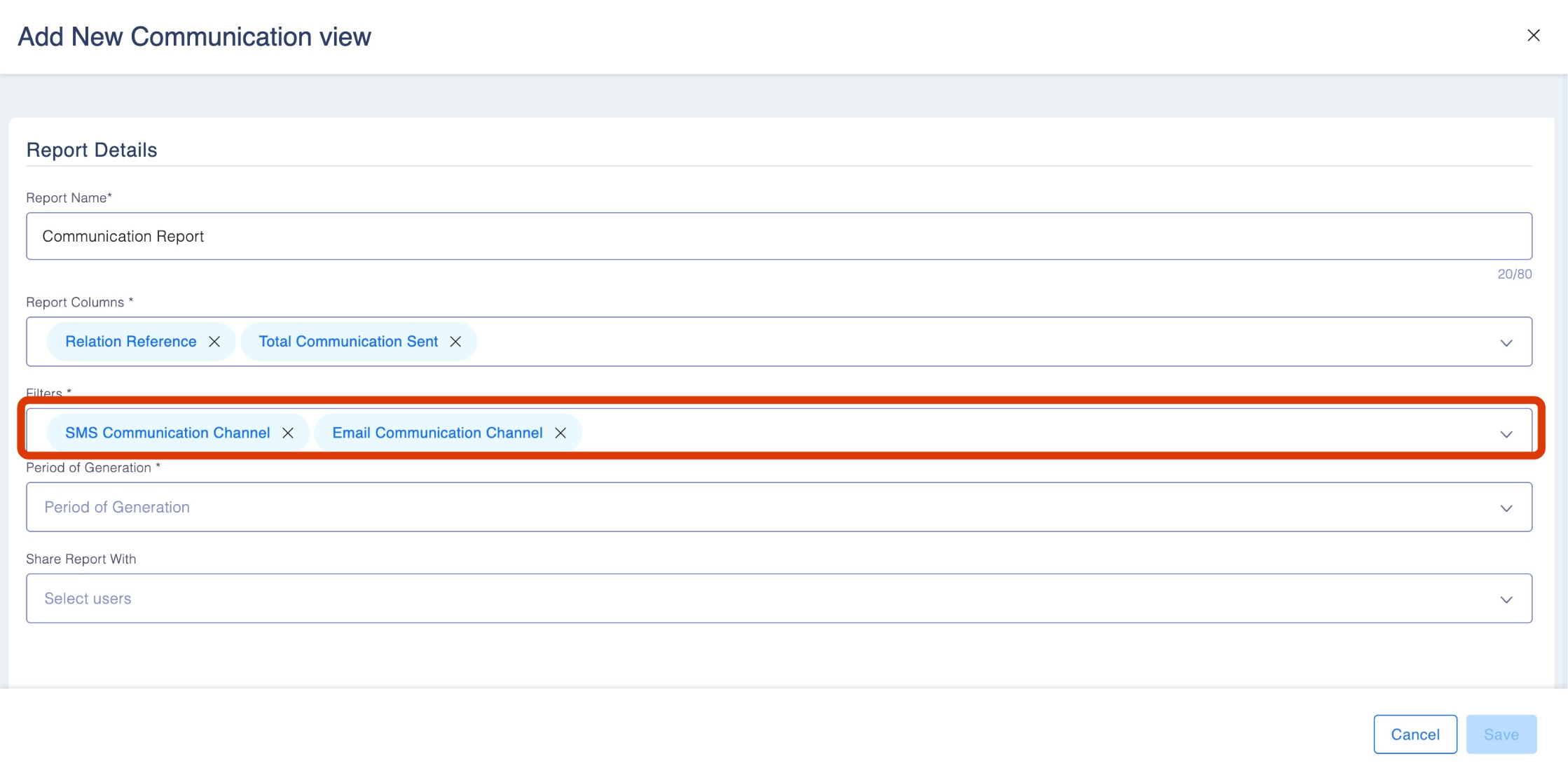Screen dimensions: 1568x780
Task: Close the Add New Communication view dialog
Action: 1533,36
